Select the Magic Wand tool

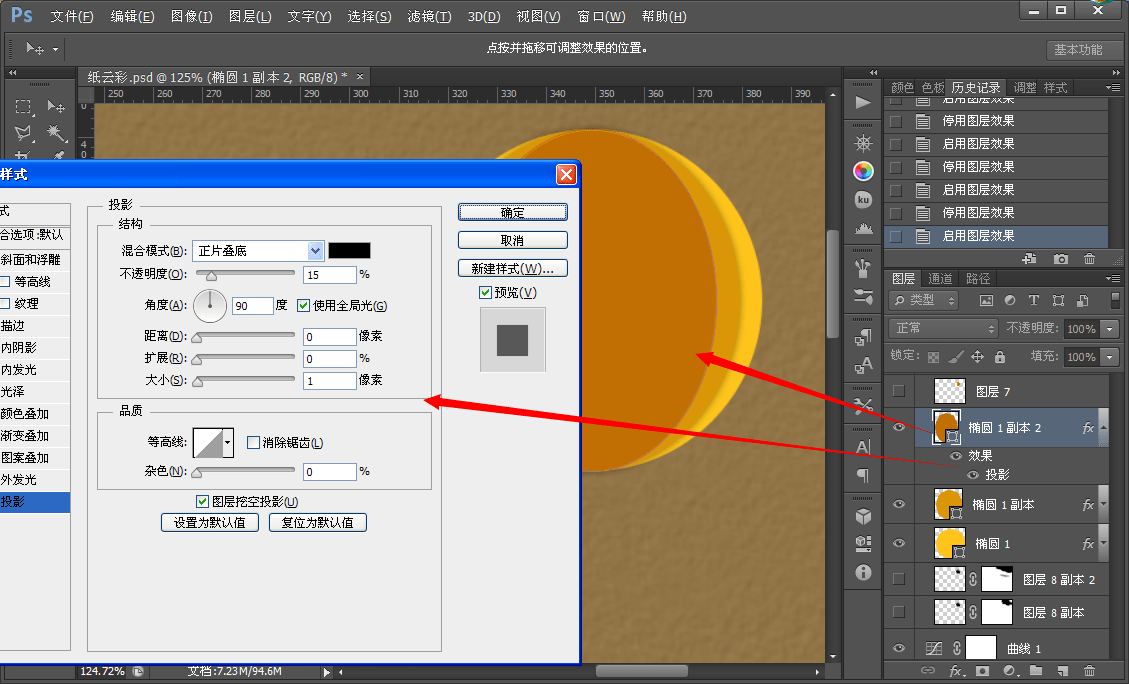56,132
